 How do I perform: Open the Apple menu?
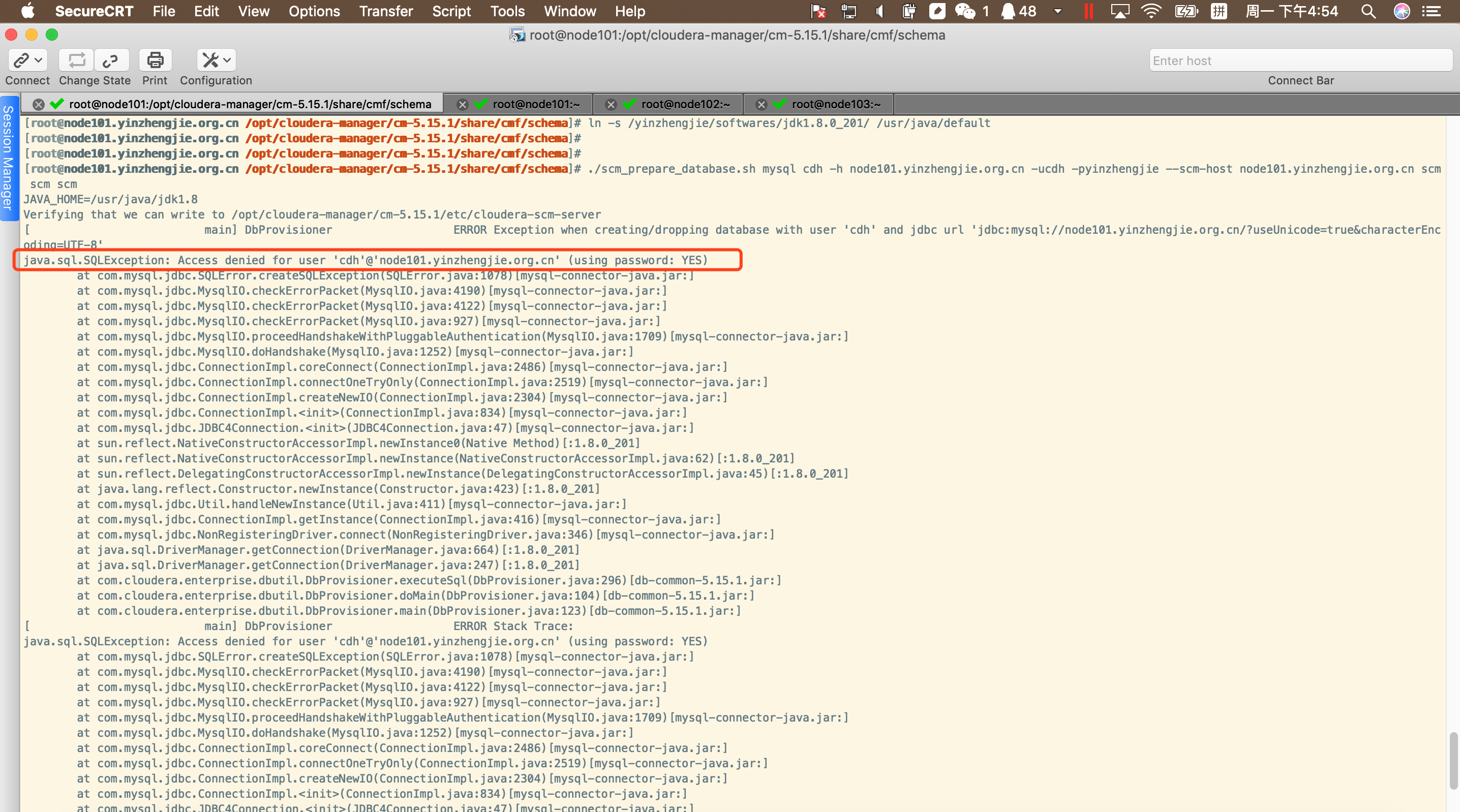coord(28,11)
